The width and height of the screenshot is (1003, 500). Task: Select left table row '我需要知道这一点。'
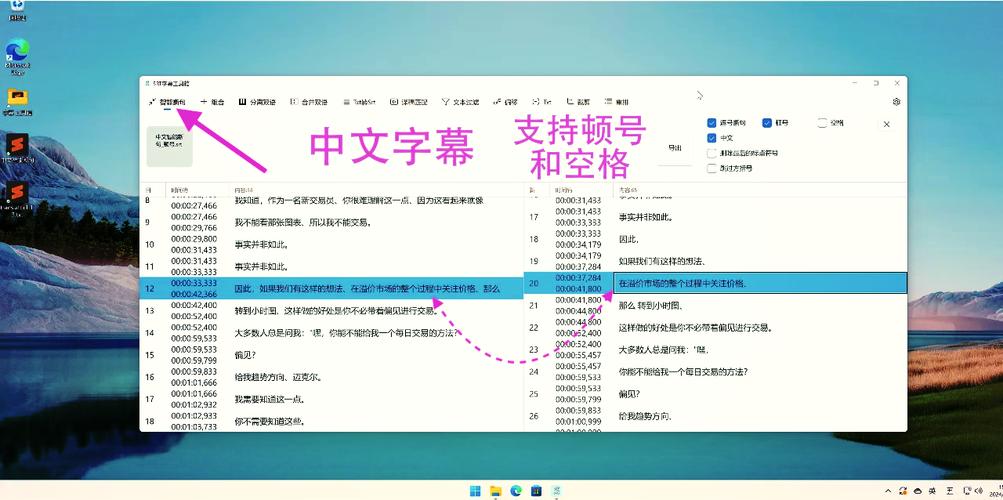[x=331, y=399]
